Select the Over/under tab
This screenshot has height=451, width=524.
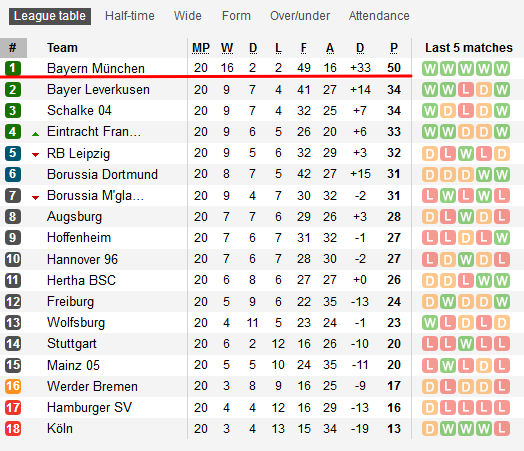[300, 16]
